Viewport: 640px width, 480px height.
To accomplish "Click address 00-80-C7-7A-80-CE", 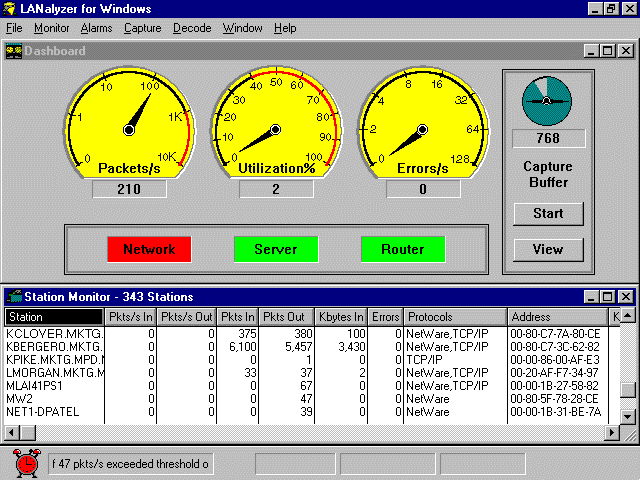I will [x=555, y=333].
